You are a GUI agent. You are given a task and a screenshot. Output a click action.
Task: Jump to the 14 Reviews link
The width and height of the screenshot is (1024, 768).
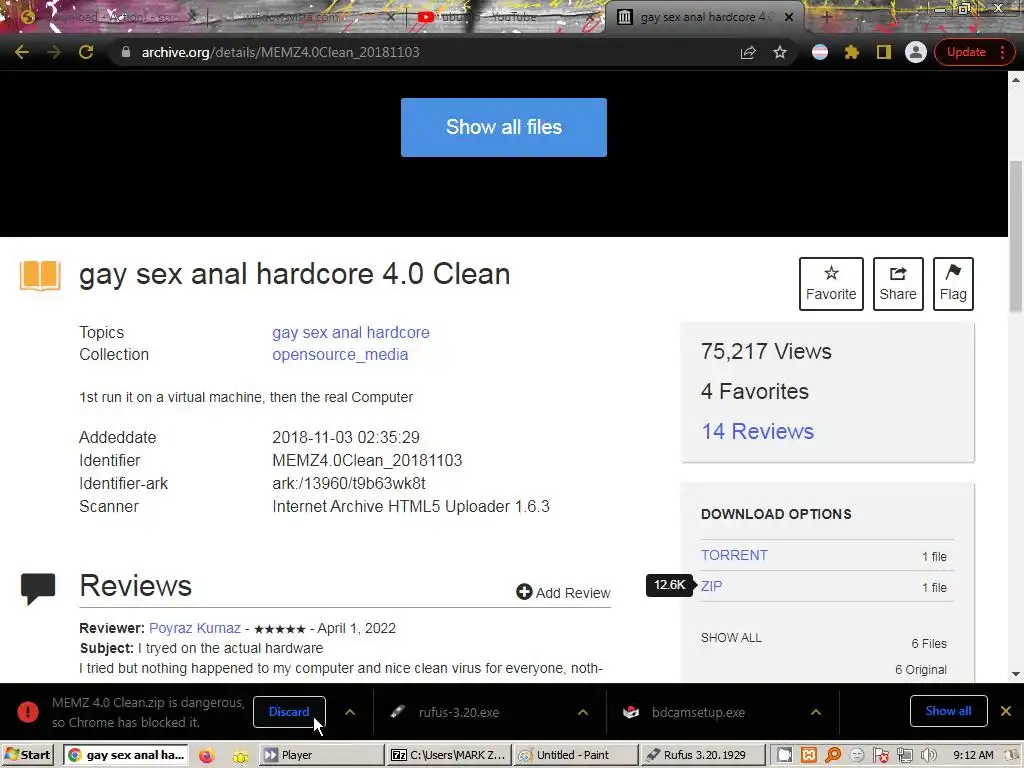(x=758, y=431)
